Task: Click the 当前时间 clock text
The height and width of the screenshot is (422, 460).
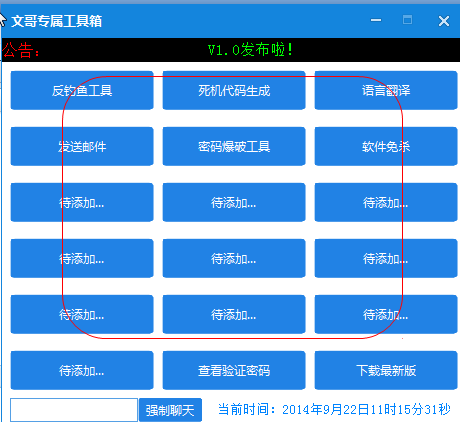Action: (x=334, y=409)
